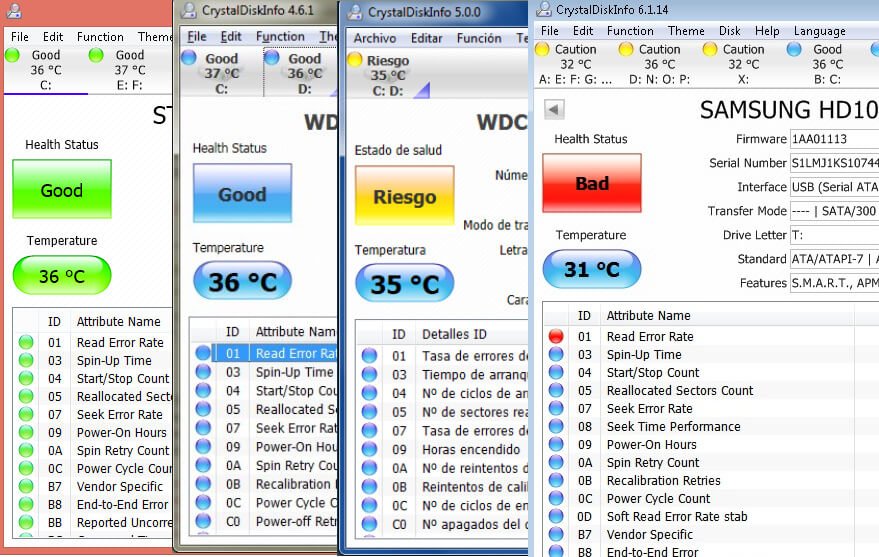Select the Good 36 °C disk D: in the 4.6.1 window

click(300, 73)
